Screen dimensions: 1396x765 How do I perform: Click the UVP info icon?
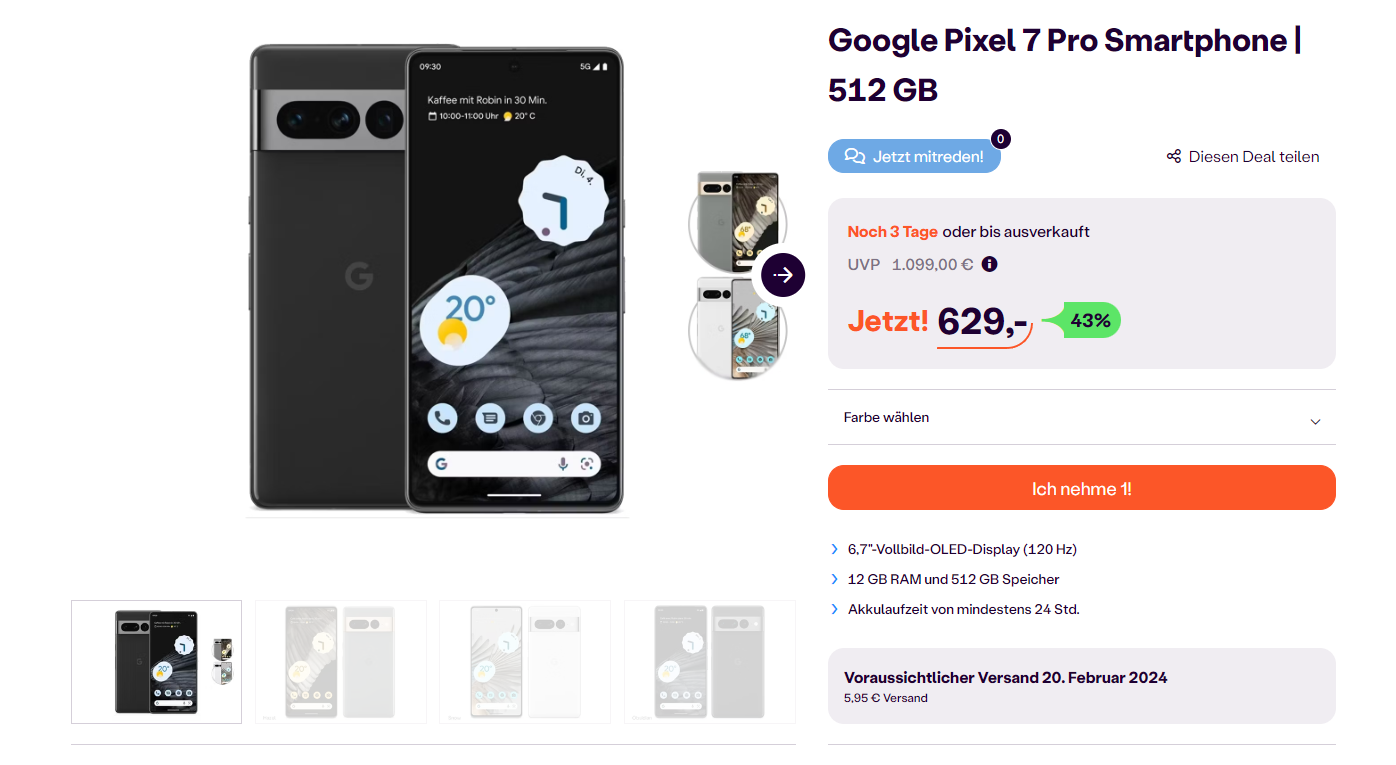click(989, 264)
